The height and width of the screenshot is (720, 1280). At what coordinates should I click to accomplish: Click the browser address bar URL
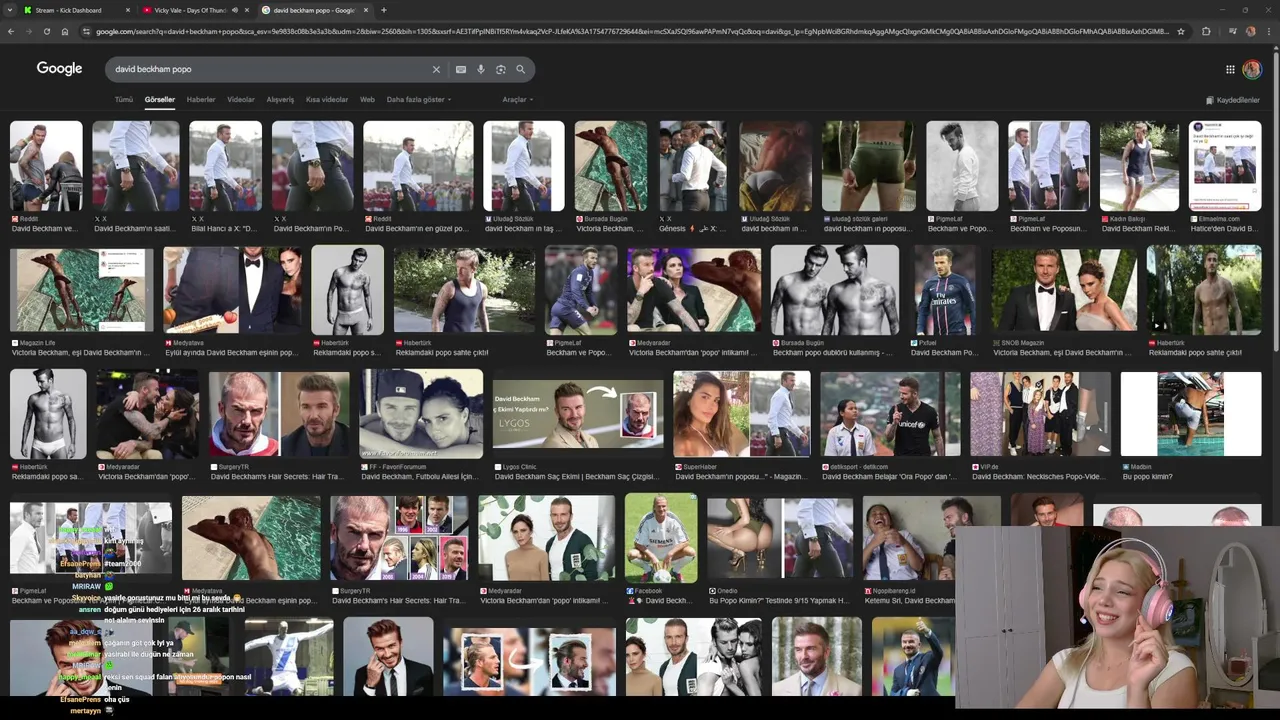click(630, 31)
